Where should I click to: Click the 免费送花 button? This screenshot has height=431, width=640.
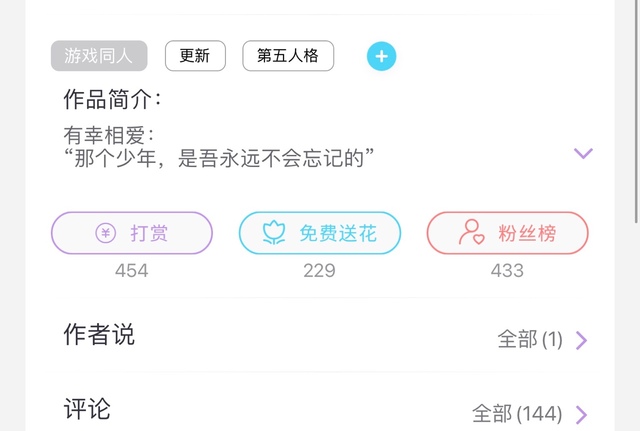tap(320, 233)
